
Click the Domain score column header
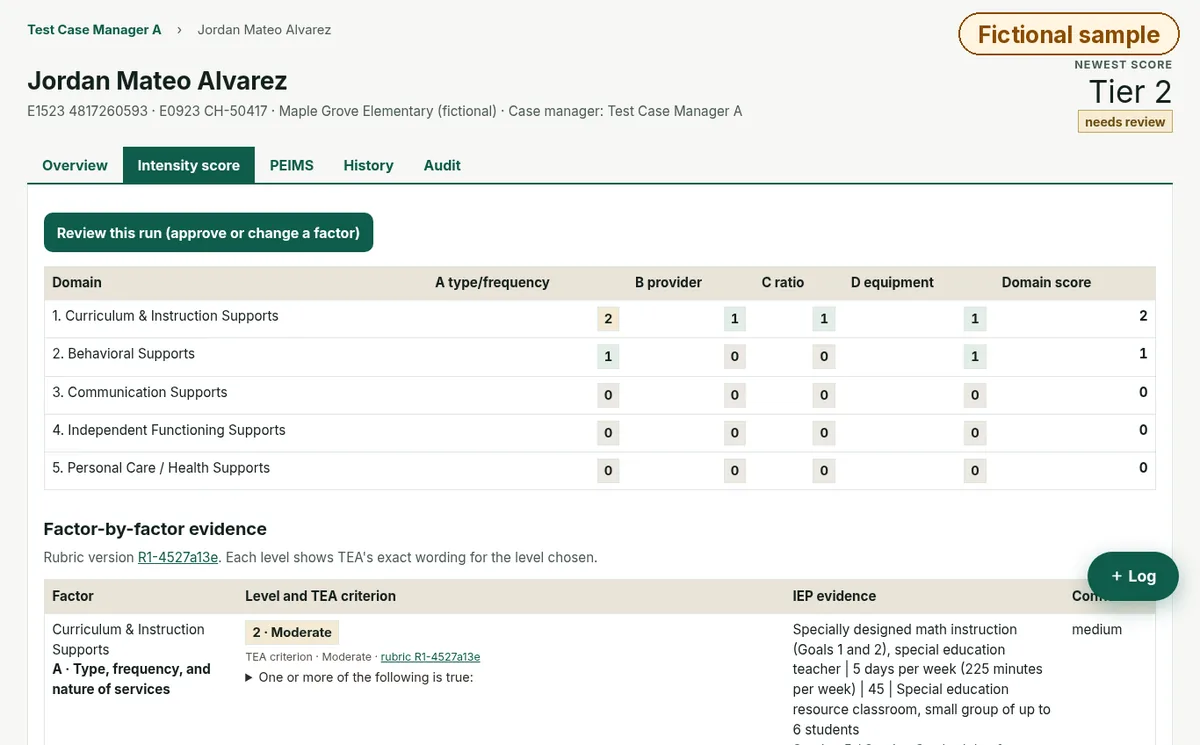coord(1046,283)
